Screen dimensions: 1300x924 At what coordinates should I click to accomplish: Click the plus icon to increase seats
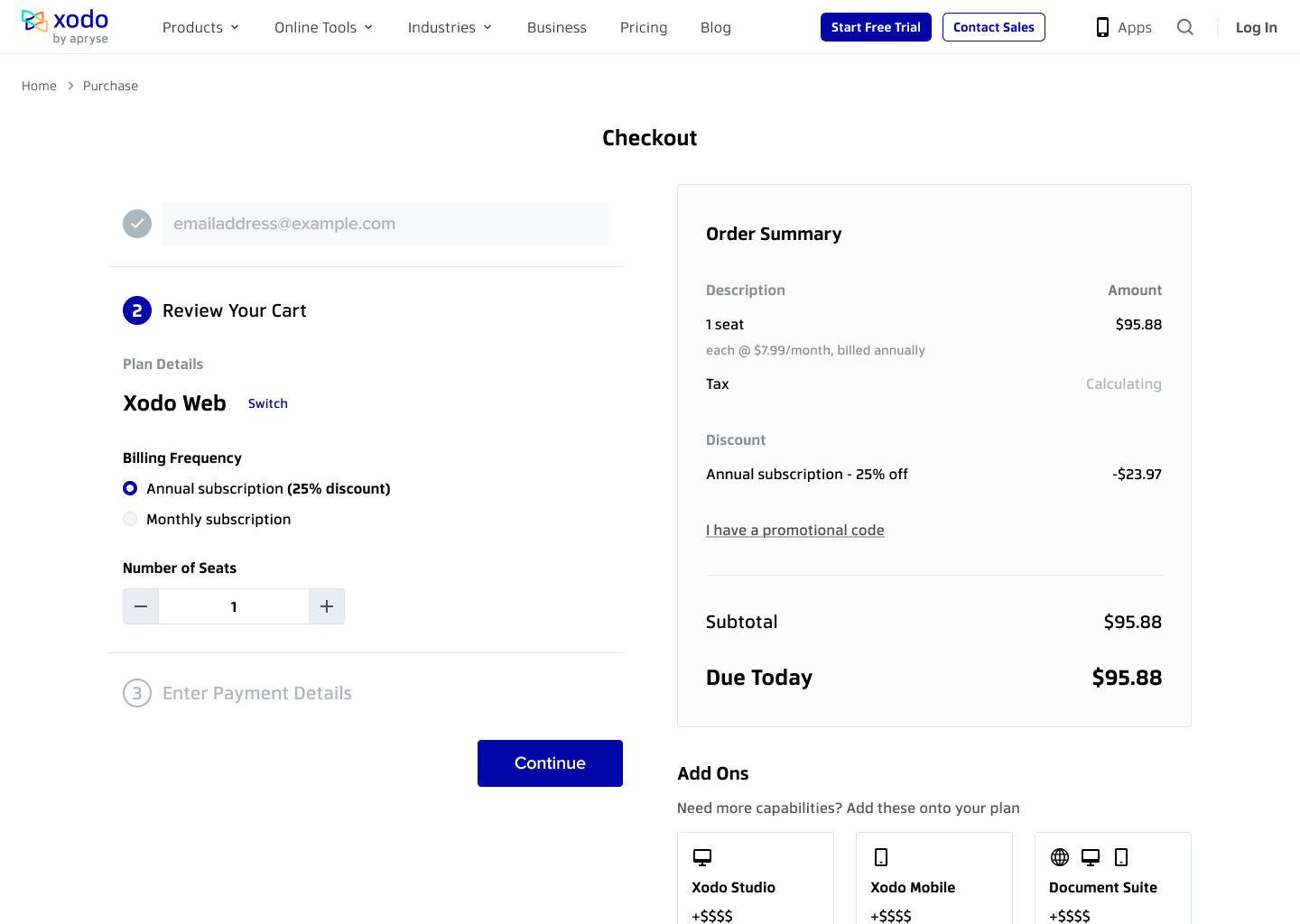(x=327, y=606)
